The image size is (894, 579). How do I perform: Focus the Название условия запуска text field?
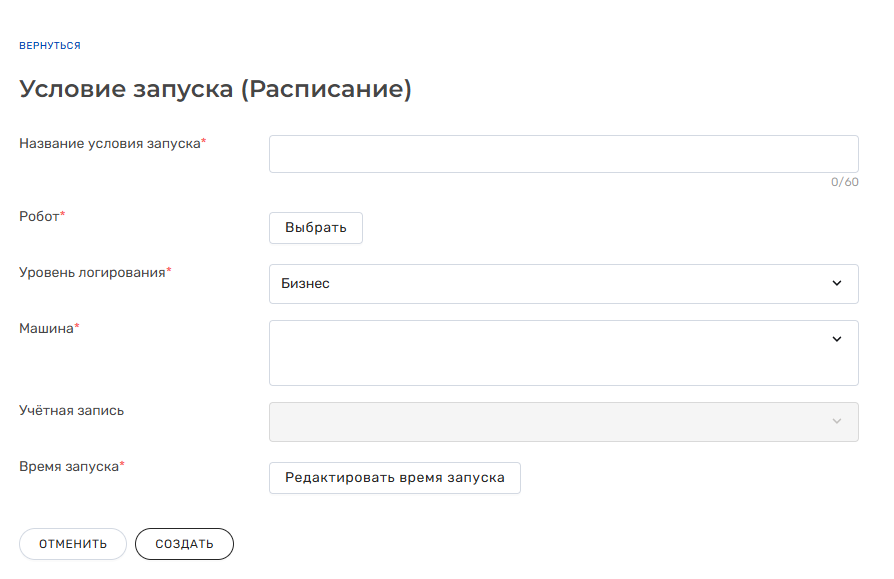[x=563, y=154]
